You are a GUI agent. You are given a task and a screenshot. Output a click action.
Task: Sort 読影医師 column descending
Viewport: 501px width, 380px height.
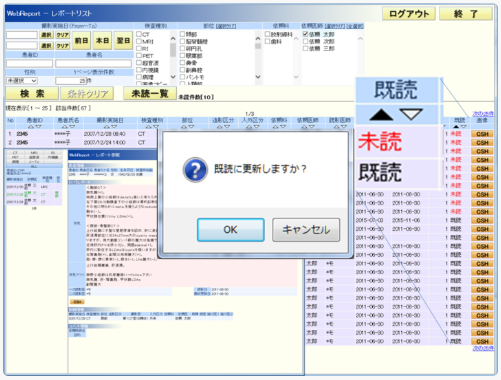(x=344, y=127)
